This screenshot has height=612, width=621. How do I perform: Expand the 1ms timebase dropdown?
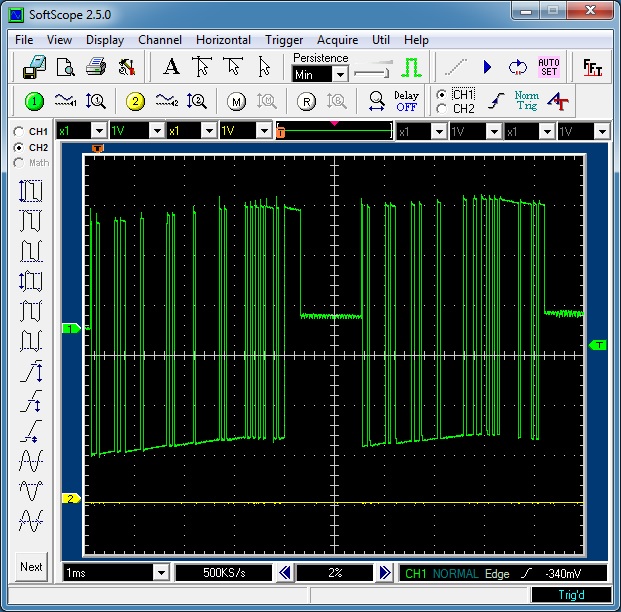pos(160,572)
